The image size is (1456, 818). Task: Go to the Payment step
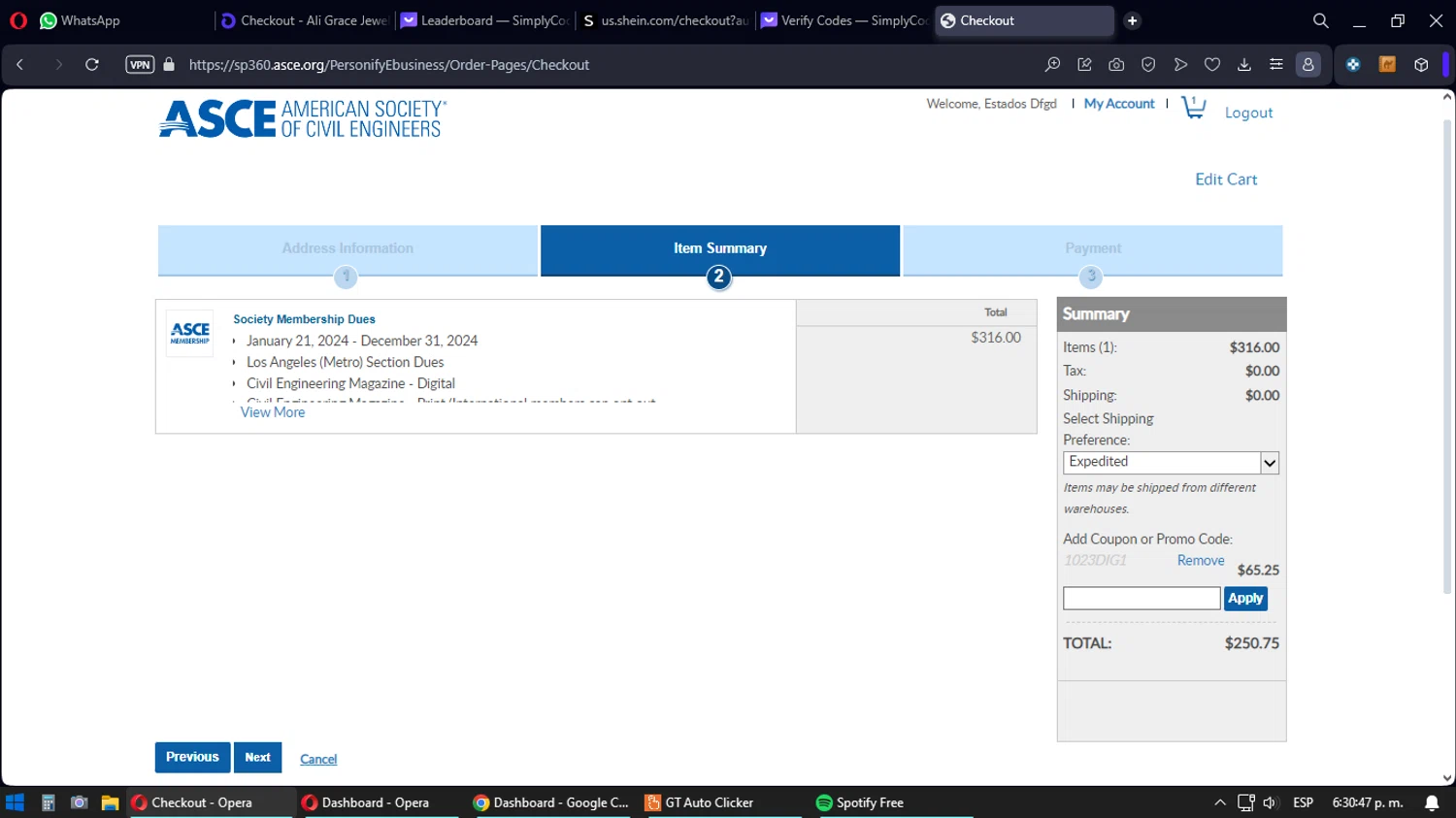(1093, 251)
